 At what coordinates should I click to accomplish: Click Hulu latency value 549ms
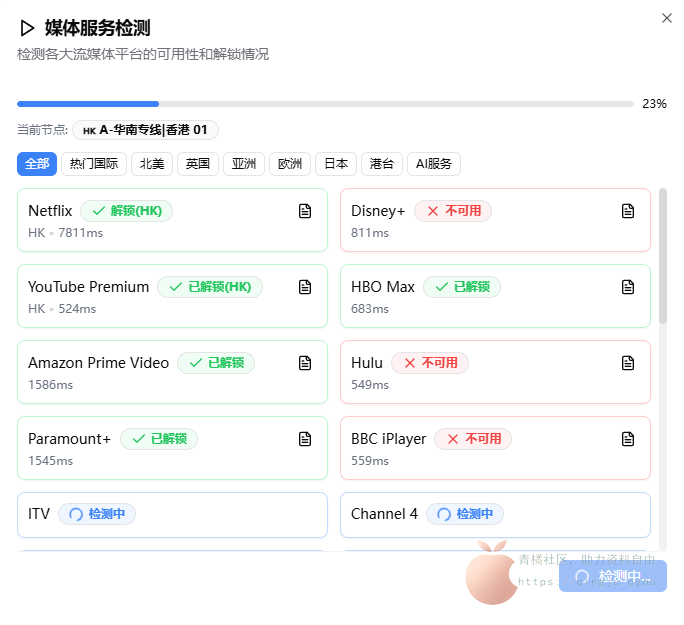pyautogui.click(x=370, y=385)
